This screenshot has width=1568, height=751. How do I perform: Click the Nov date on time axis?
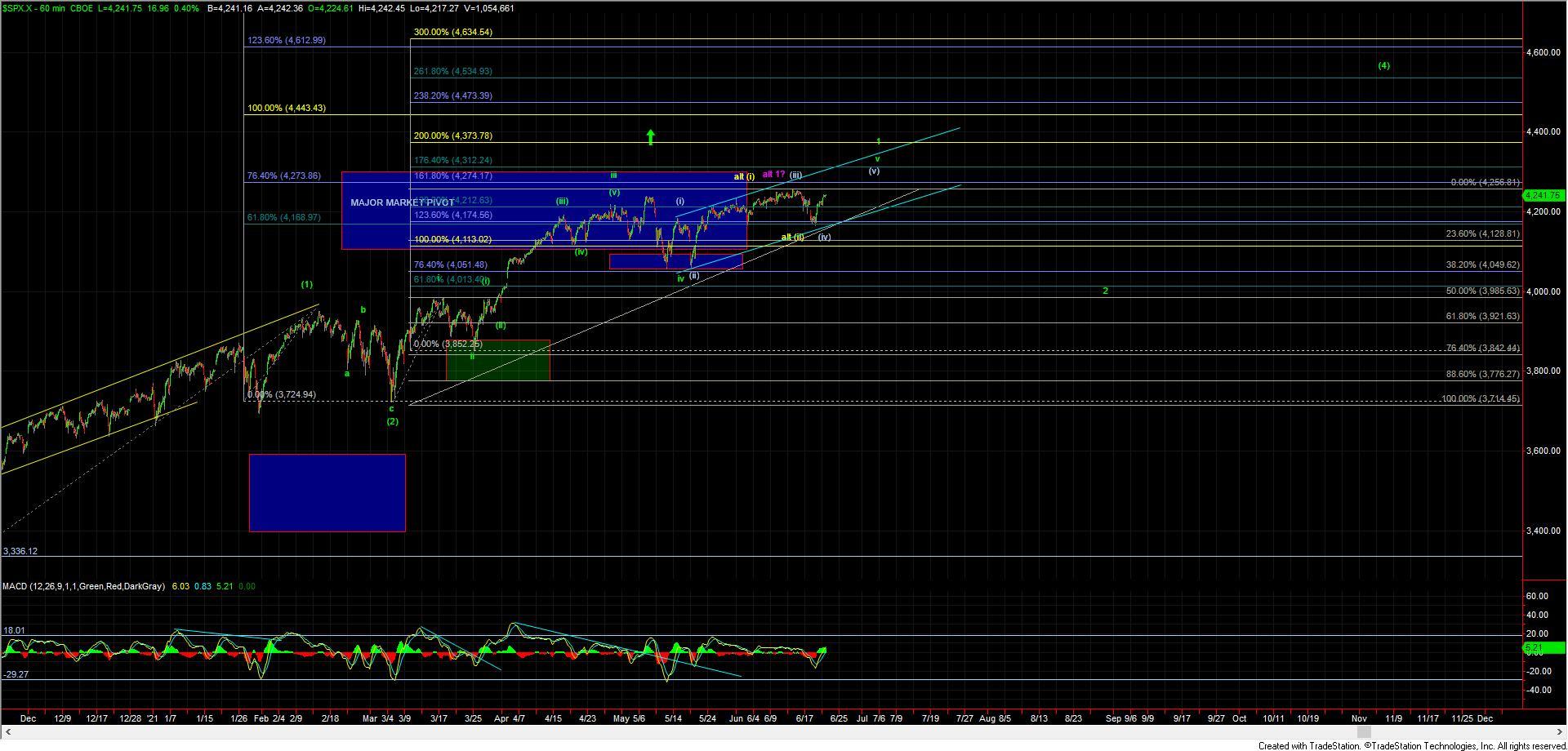coord(1359,718)
